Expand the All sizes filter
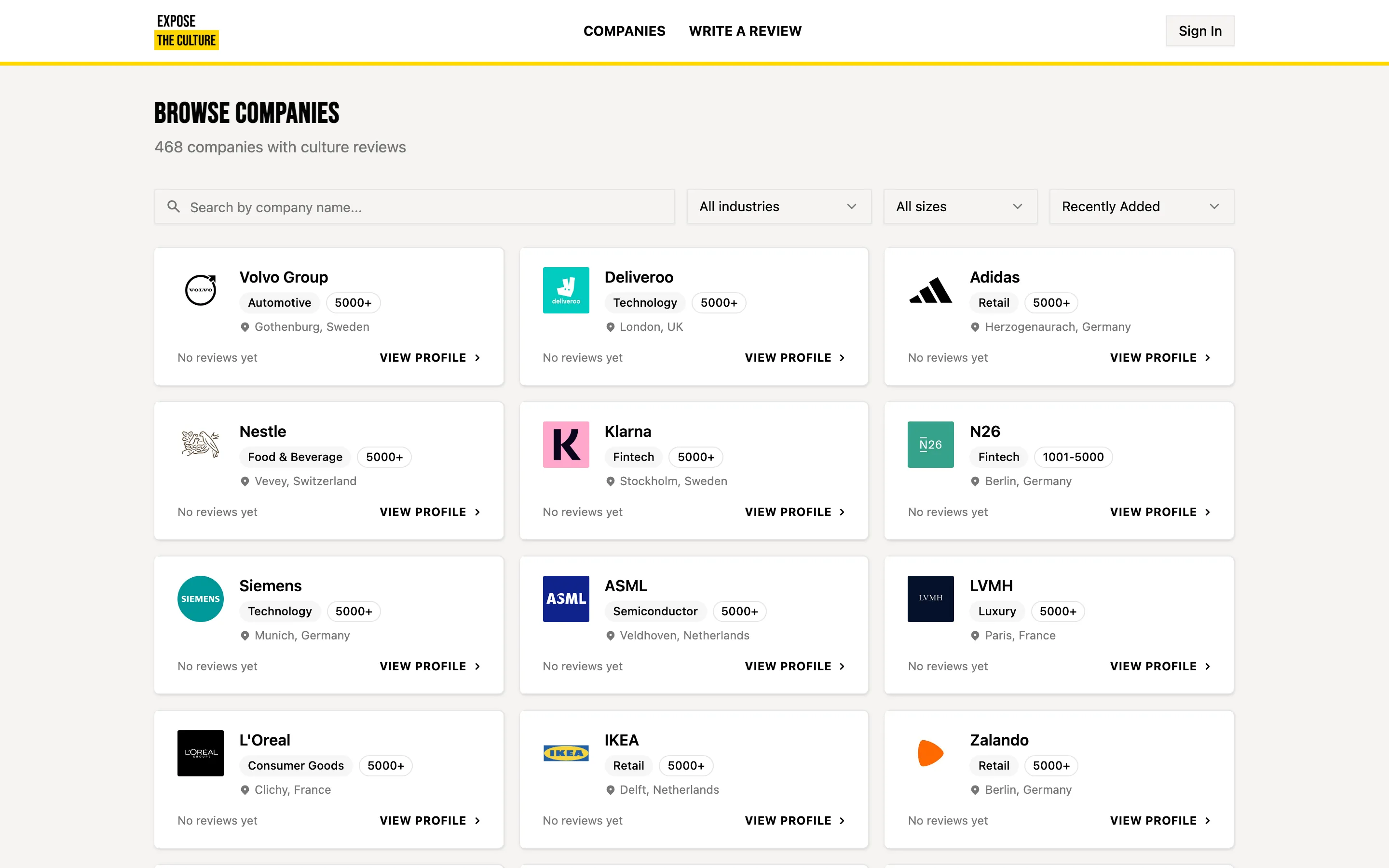Screen dimensions: 1389x868 pyautogui.click(x=960, y=207)
